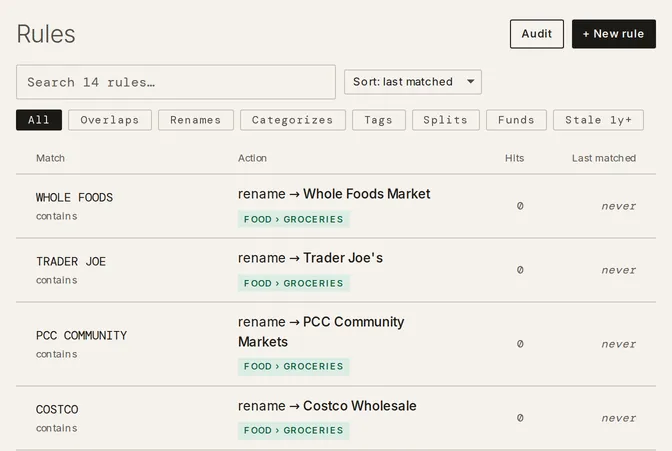Click the hits count in PCC Community row
Image resolution: width=672 pixels, height=451 pixels.
tap(520, 344)
